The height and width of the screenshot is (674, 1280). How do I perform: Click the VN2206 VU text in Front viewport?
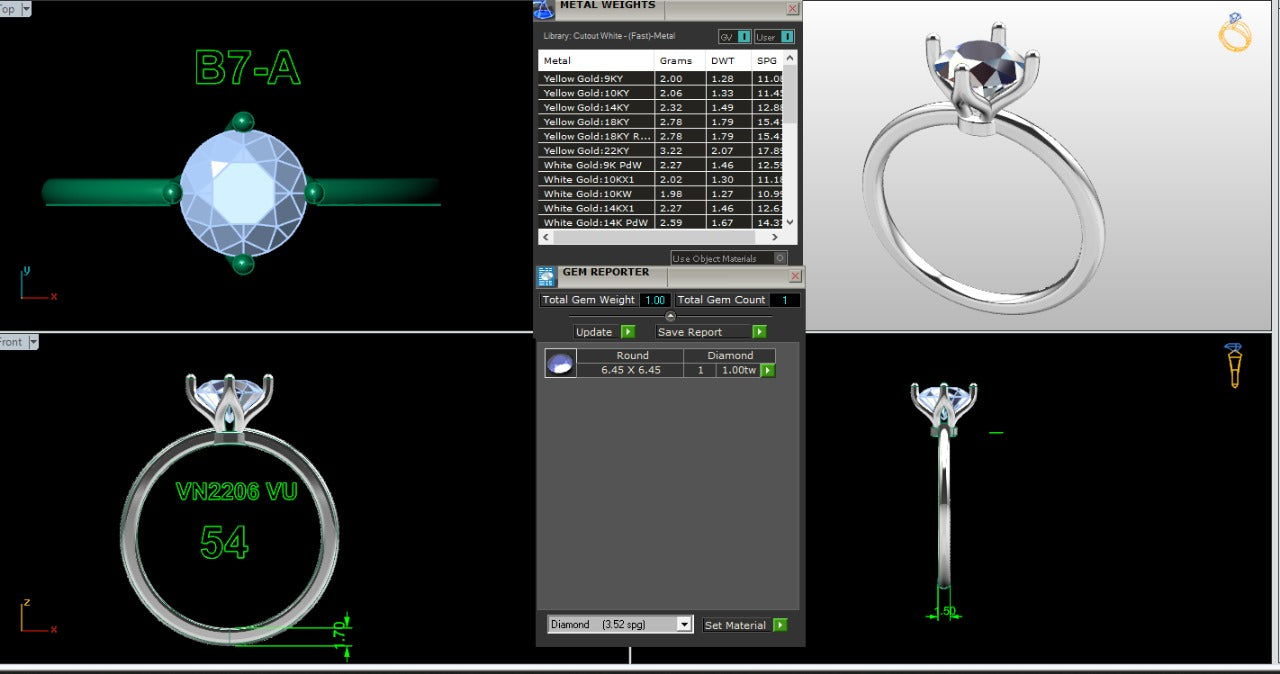[x=237, y=491]
